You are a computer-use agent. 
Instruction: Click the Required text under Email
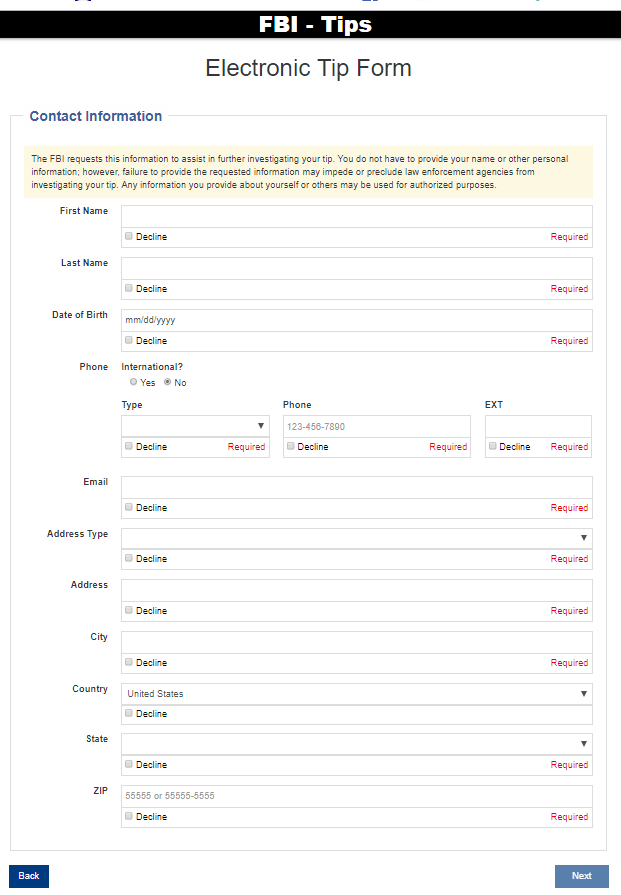pyautogui.click(x=569, y=508)
